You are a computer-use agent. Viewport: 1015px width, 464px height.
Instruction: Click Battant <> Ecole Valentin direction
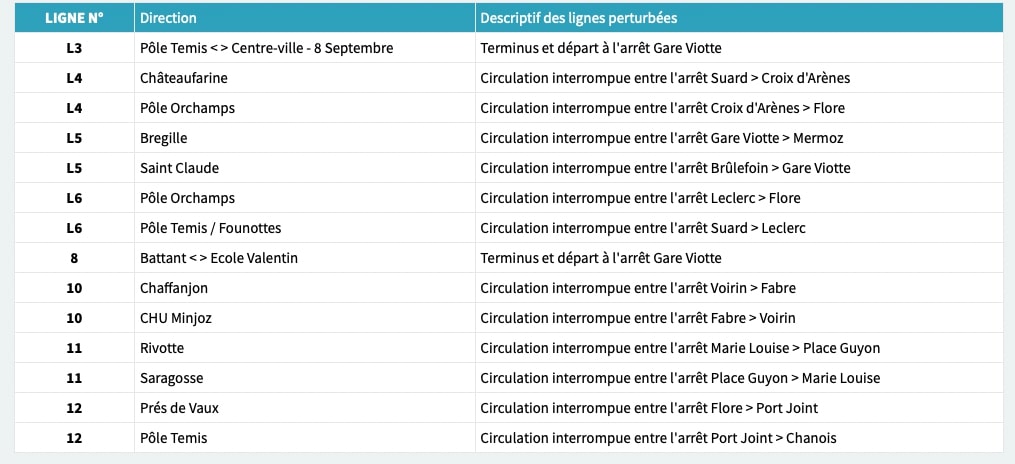[x=219, y=258]
